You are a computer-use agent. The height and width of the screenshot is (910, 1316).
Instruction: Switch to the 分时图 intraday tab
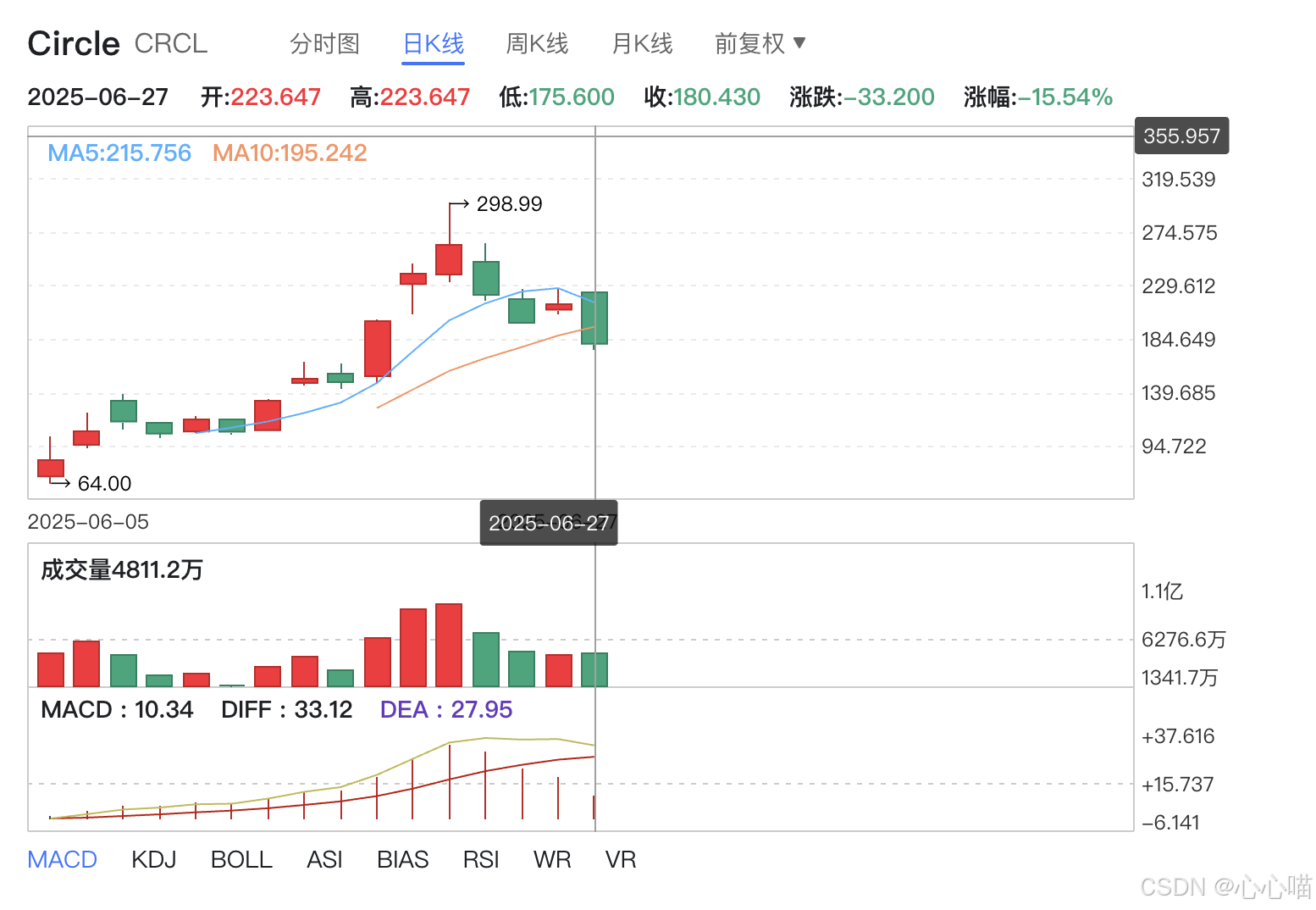(x=324, y=43)
